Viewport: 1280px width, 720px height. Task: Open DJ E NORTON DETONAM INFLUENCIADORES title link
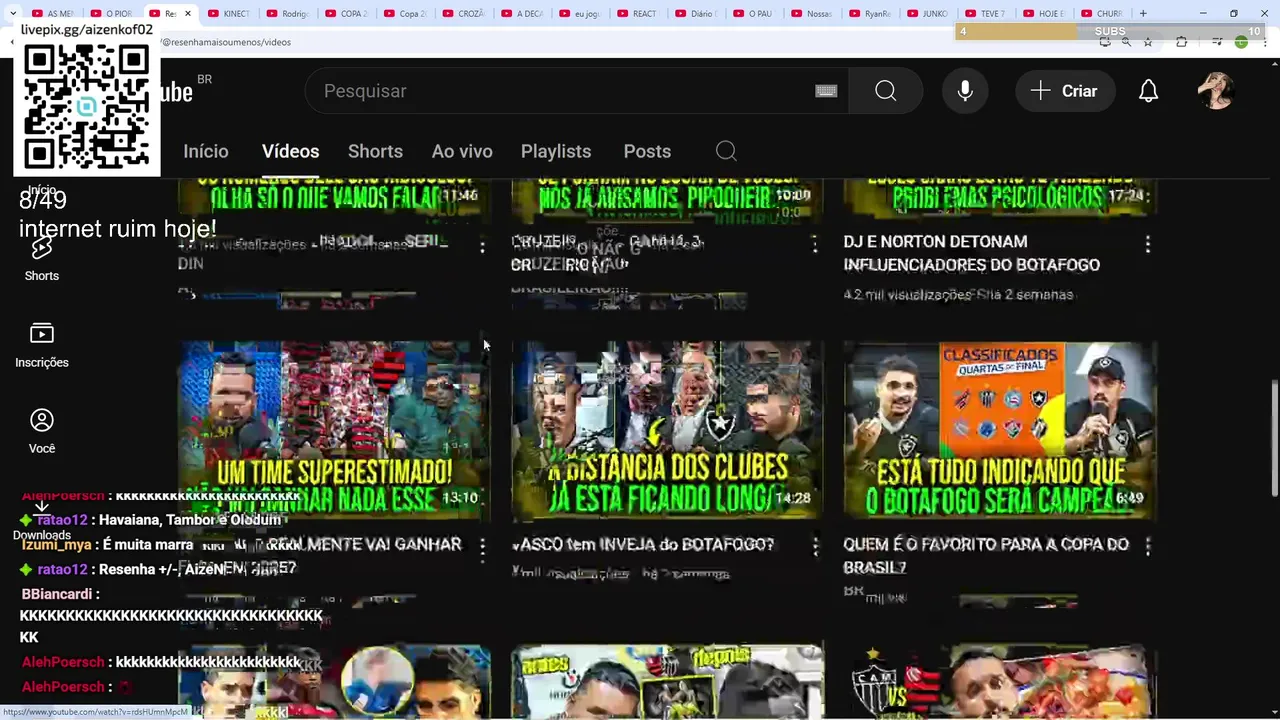click(x=971, y=253)
